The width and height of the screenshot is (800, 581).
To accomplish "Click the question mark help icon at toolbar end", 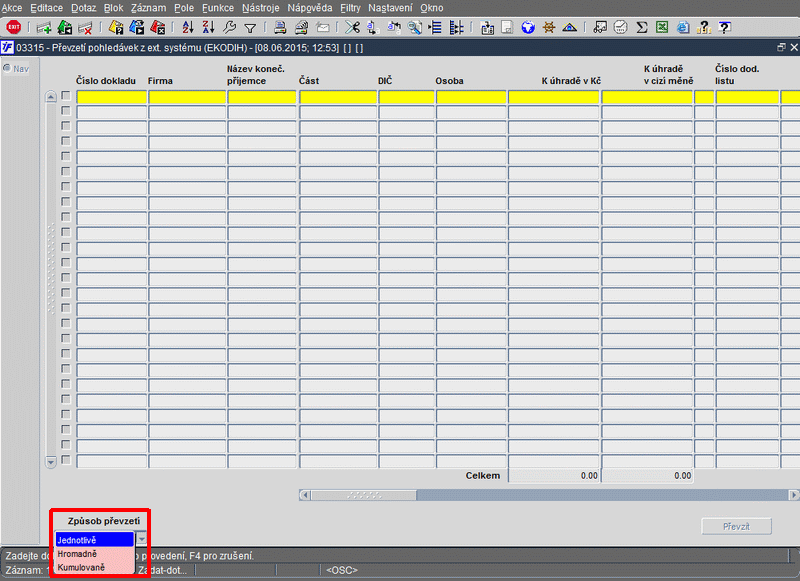I will [x=724, y=28].
